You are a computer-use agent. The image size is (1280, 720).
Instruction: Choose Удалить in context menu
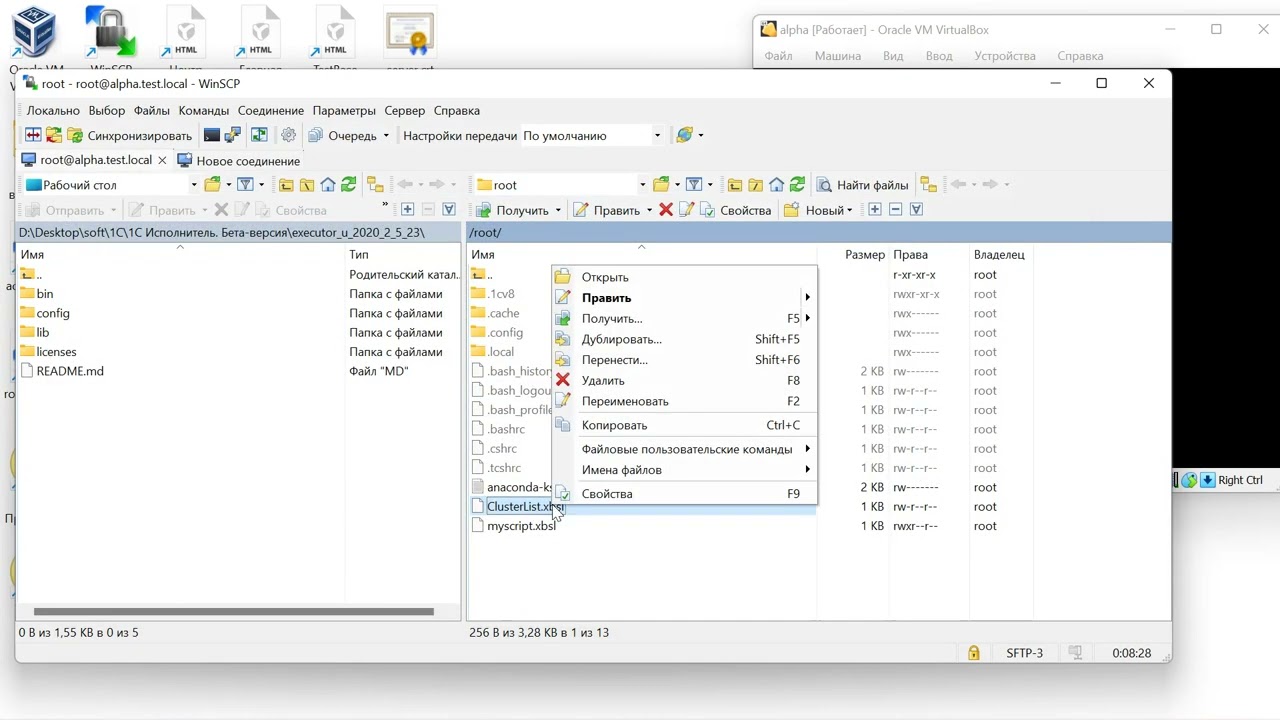coord(685,380)
